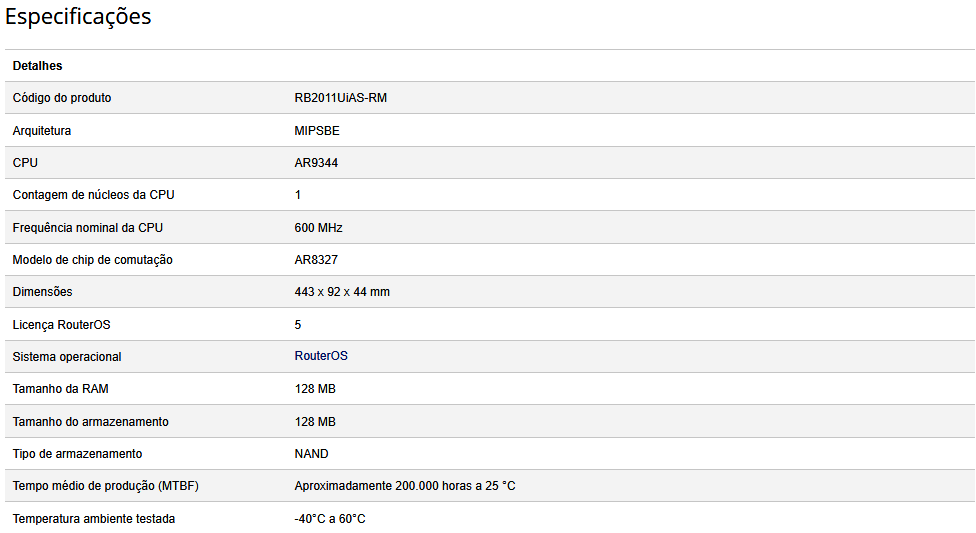
Task: Click 'Tempo médio de produção (MTBF)' label
Action: click(x=105, y=486)
